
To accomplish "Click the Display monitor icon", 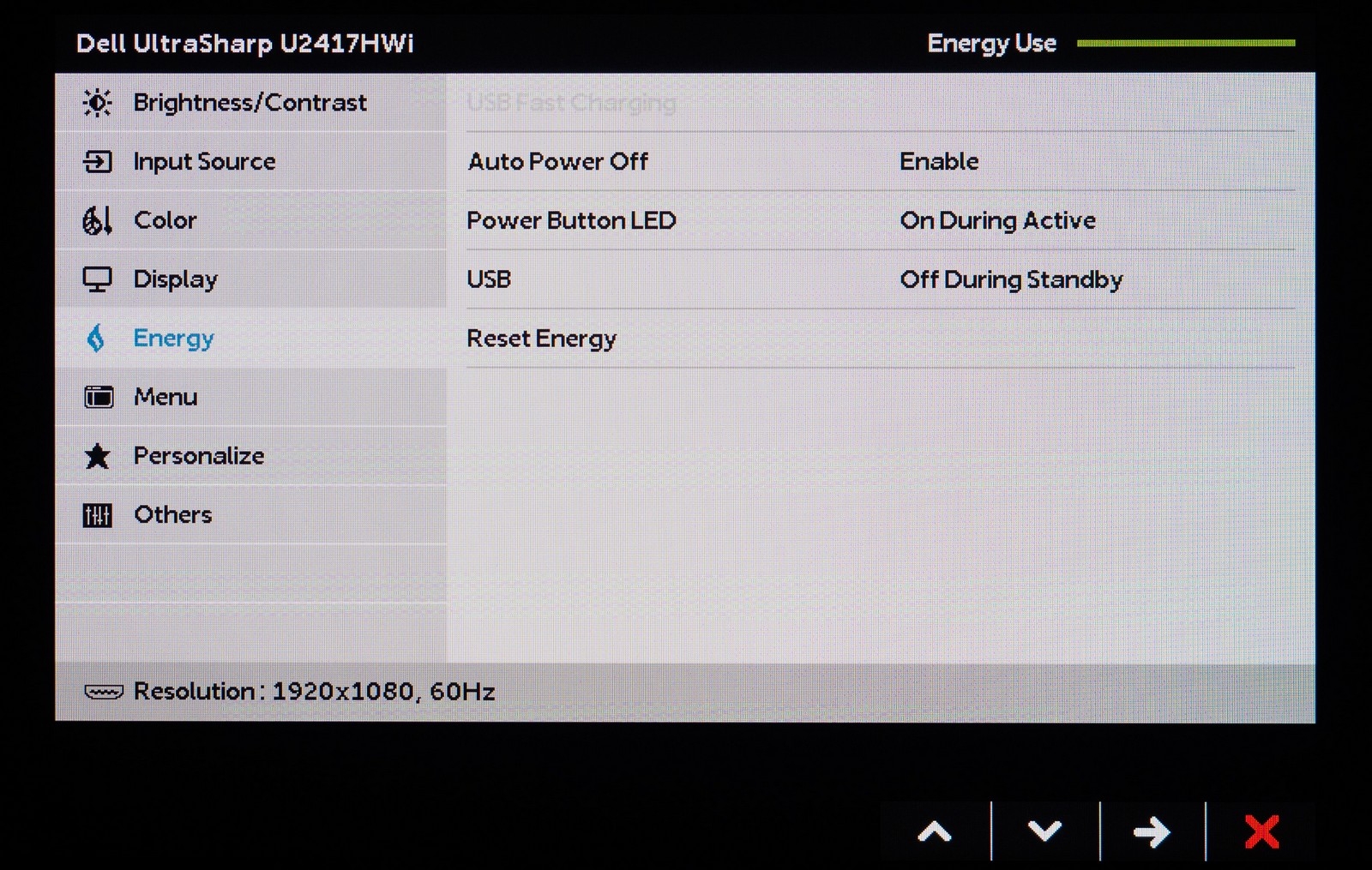I will point(97,279).
